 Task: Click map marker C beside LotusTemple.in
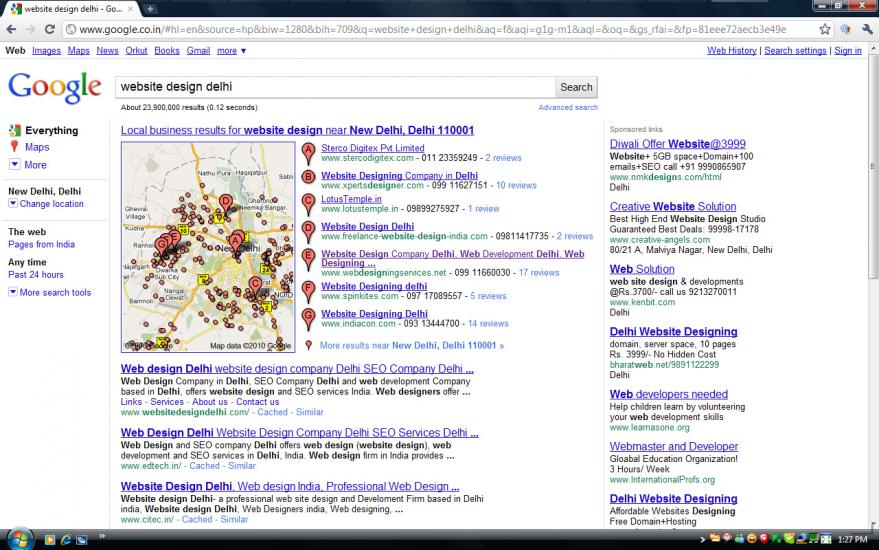tap(308, 204)
